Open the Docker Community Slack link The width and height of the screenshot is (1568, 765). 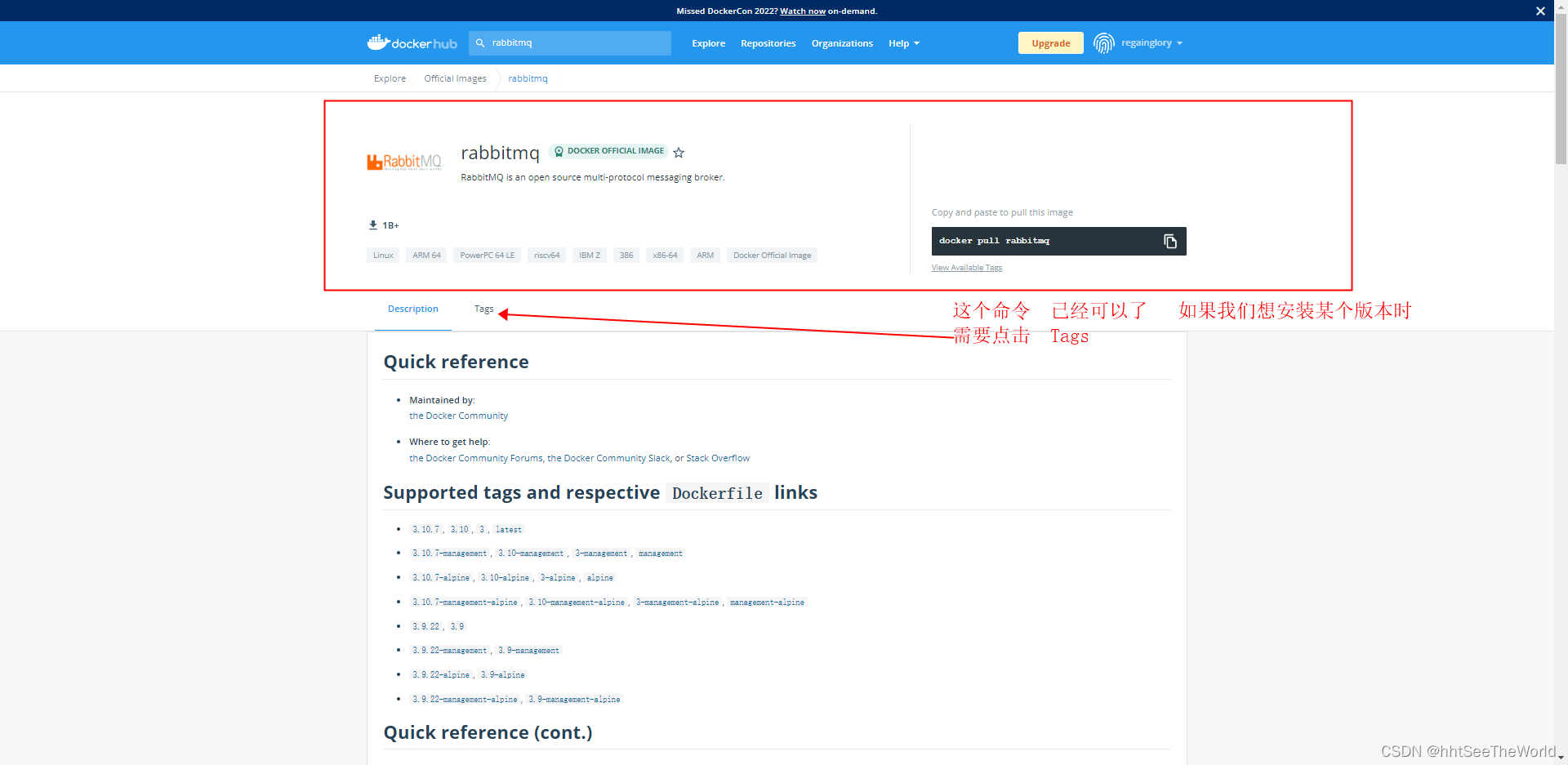608,458
